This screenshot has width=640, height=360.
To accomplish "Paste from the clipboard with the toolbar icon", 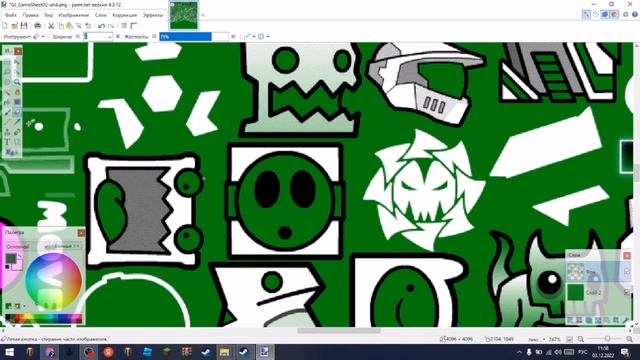I will 69,26.
